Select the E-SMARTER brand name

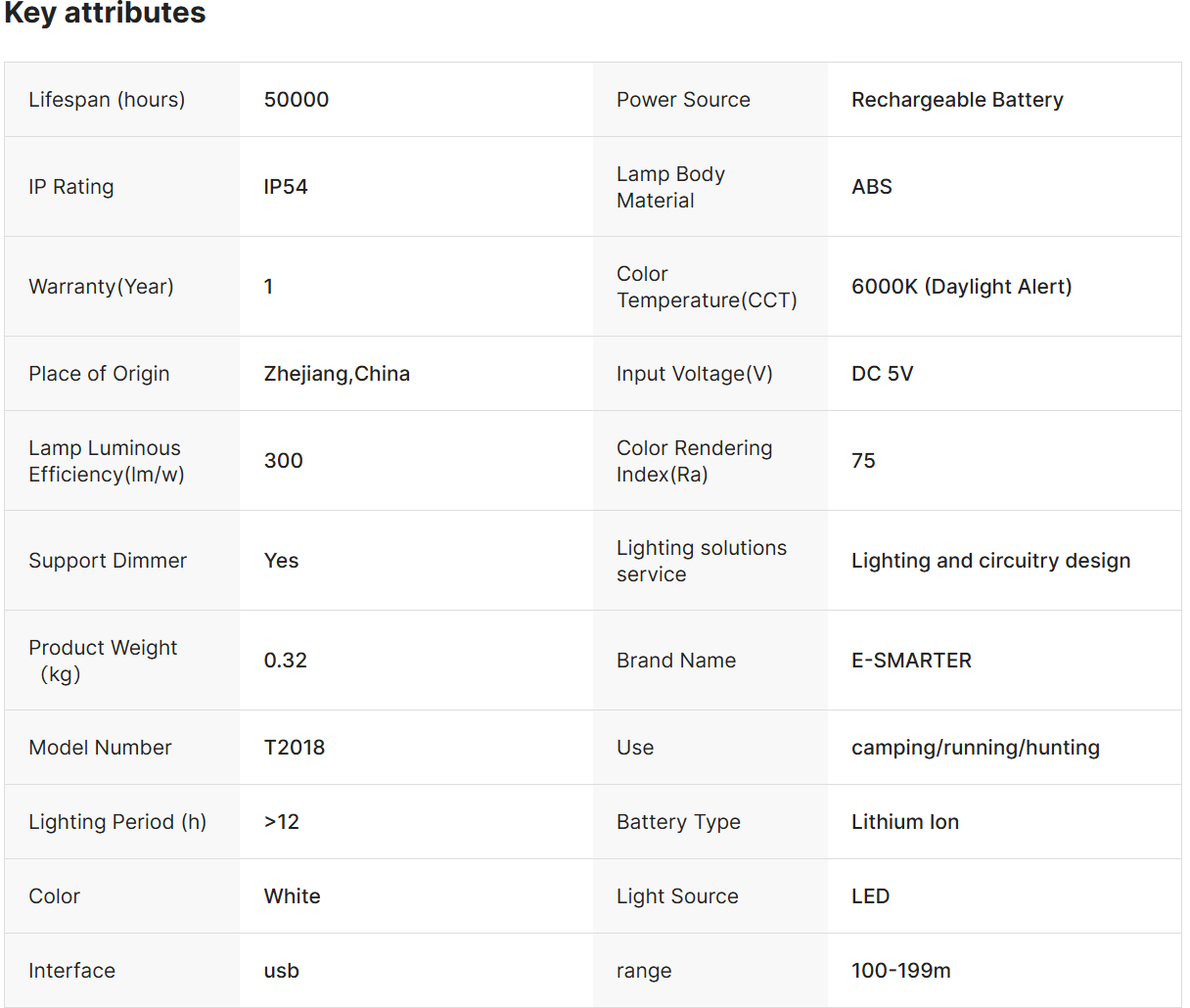912,661
